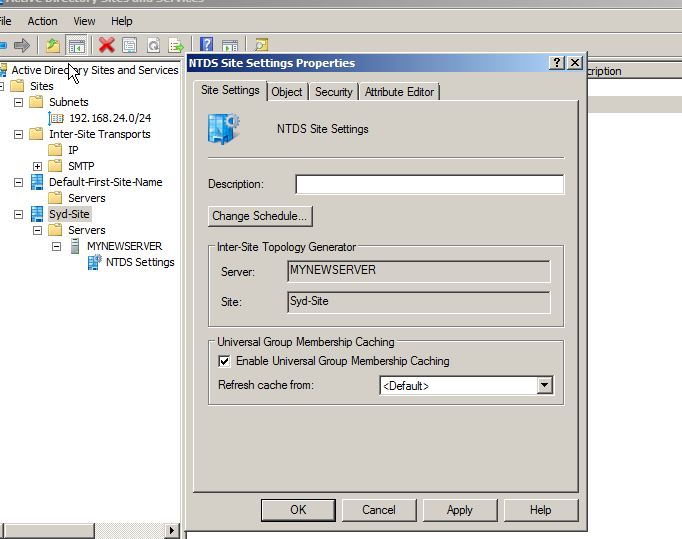Switch to the Attribute Editor tab
Image resolution: width=682 pixels, height=539 pixels.
pos(399,92)
